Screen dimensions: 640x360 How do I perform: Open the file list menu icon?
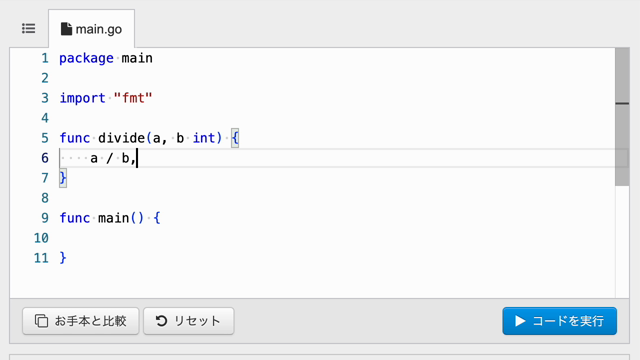29,29
